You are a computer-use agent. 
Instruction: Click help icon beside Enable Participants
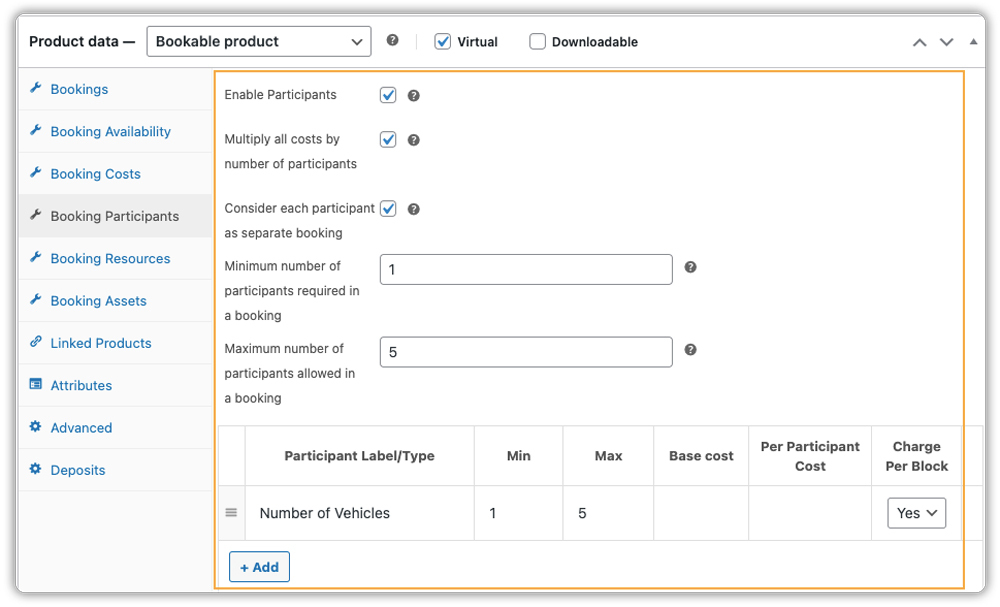click(x=413, y=96)
